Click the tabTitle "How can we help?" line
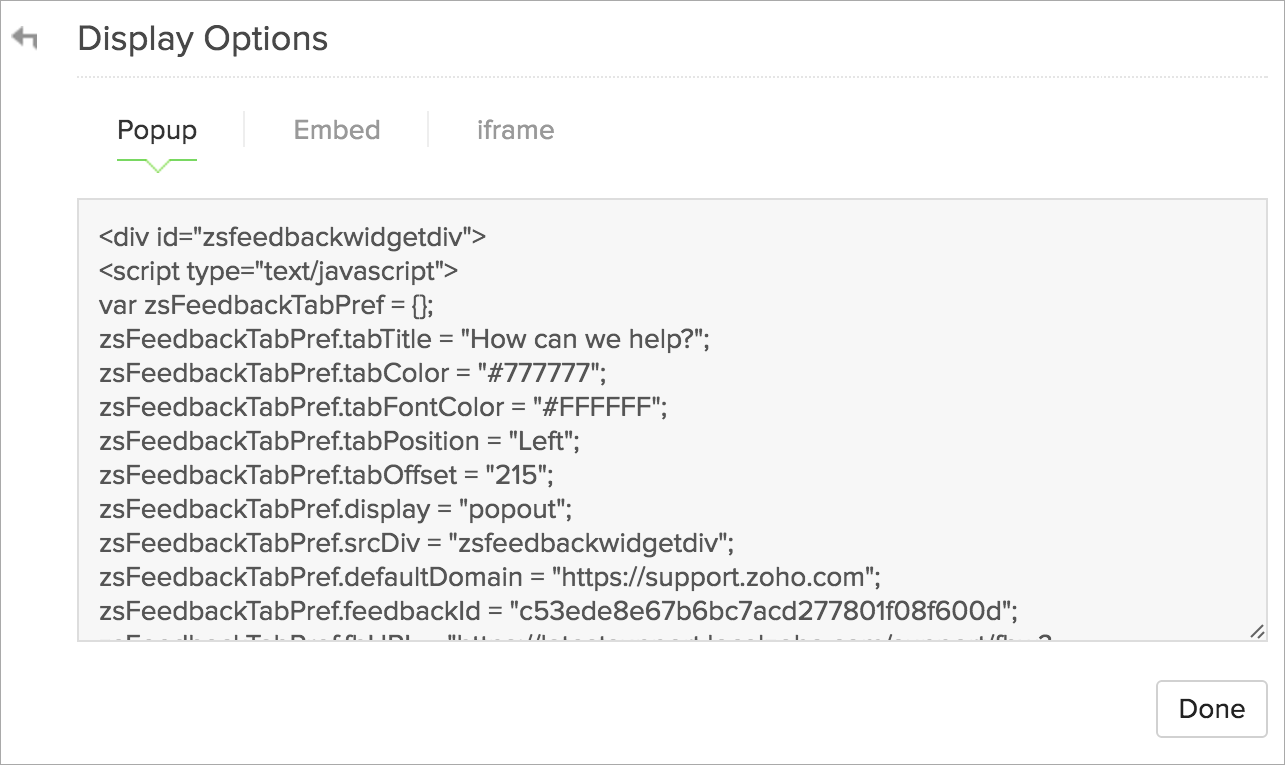Screen dimensions: 1285x765 click(404, 339)
